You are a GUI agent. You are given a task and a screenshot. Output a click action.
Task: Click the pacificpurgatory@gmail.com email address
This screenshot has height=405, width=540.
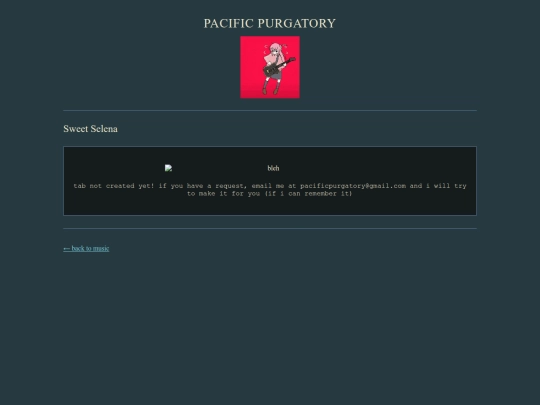(353, 186)
